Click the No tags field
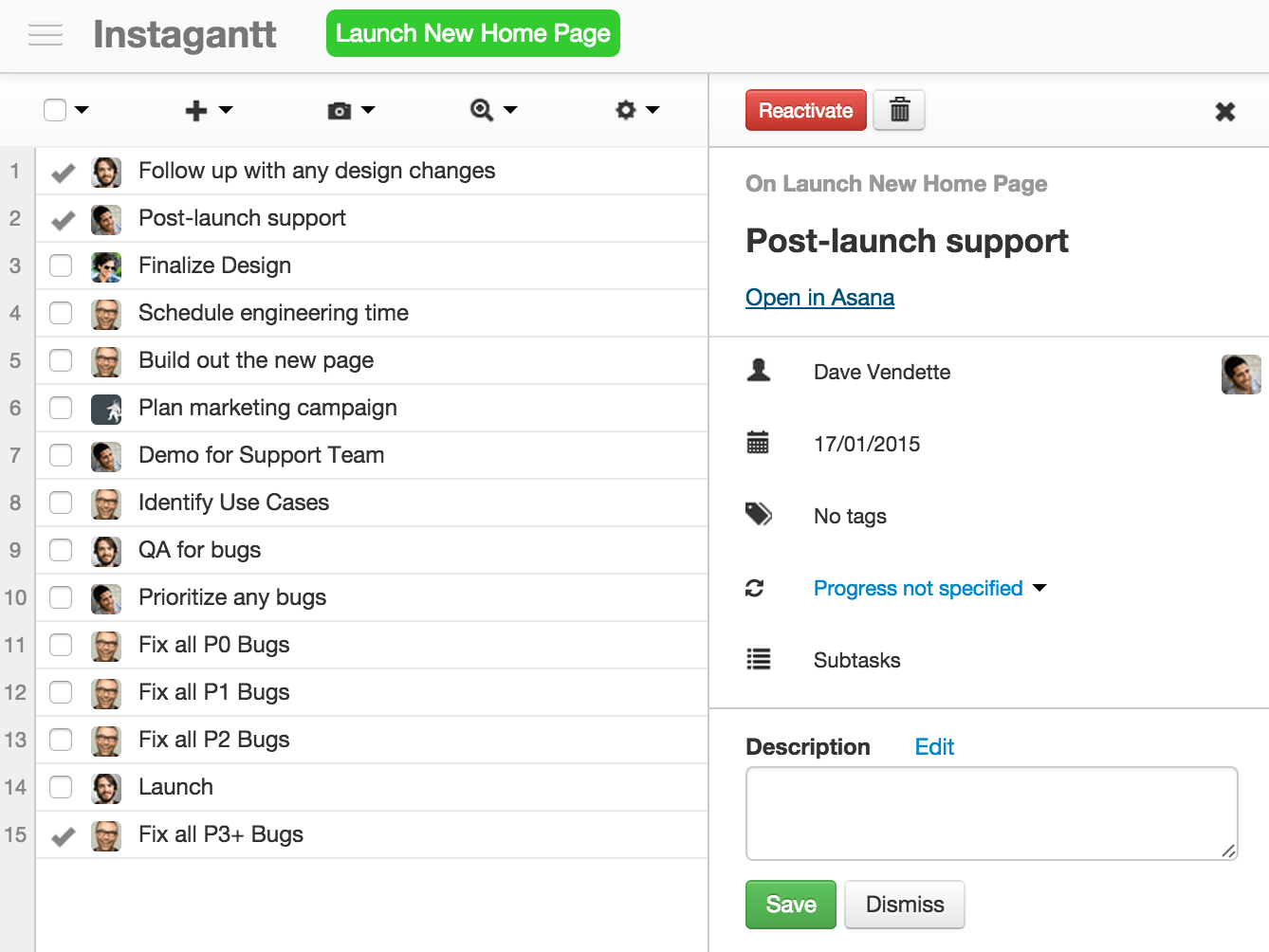 850,516
